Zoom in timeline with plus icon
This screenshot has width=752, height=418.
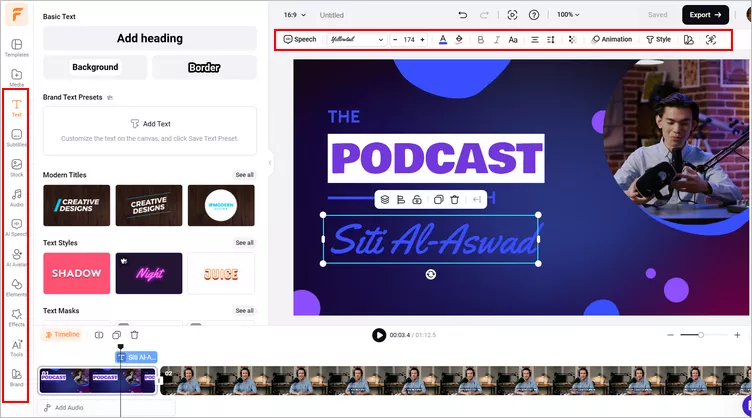point(737,335)
